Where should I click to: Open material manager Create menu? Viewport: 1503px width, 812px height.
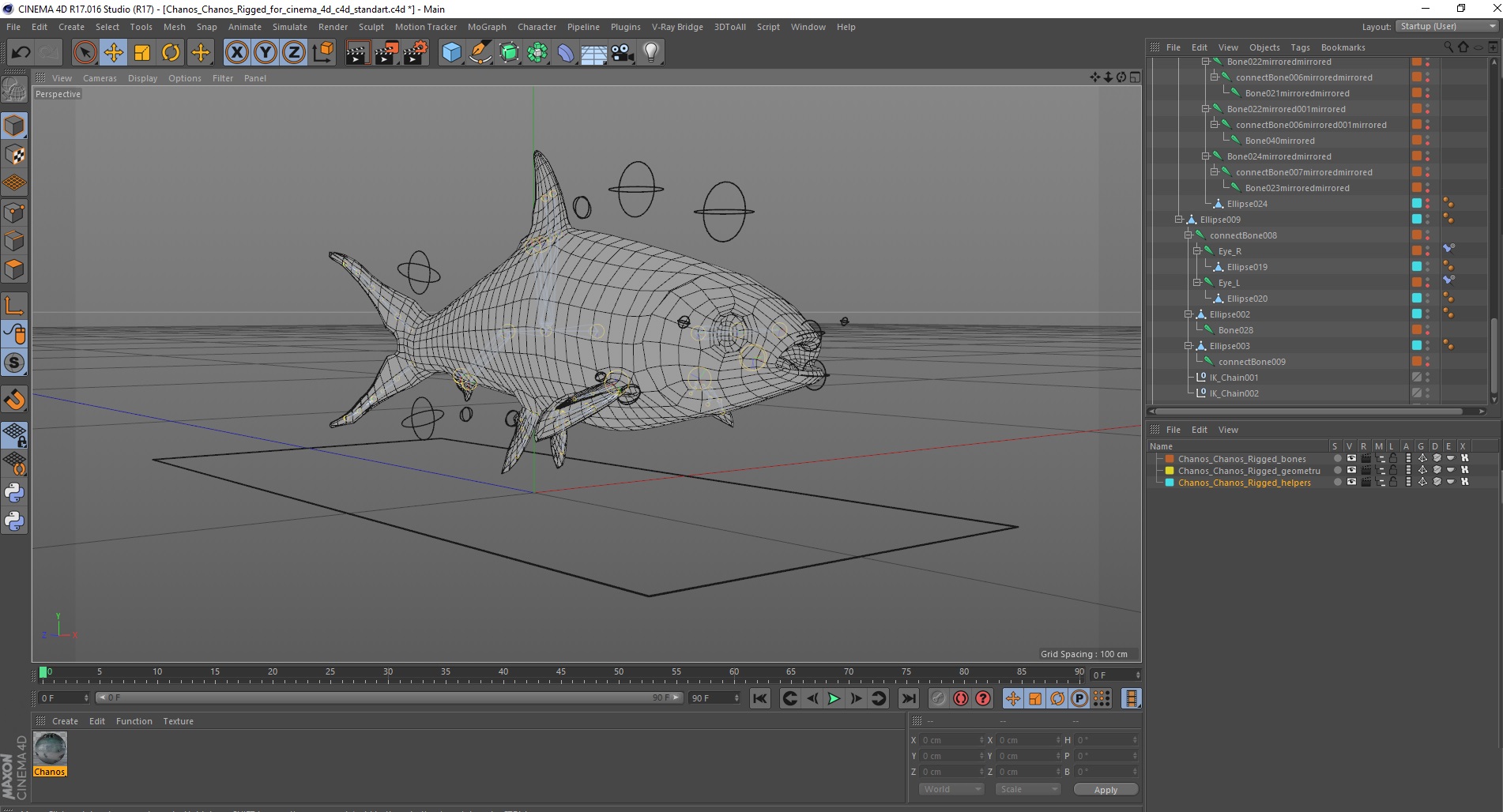pos(65,721)
